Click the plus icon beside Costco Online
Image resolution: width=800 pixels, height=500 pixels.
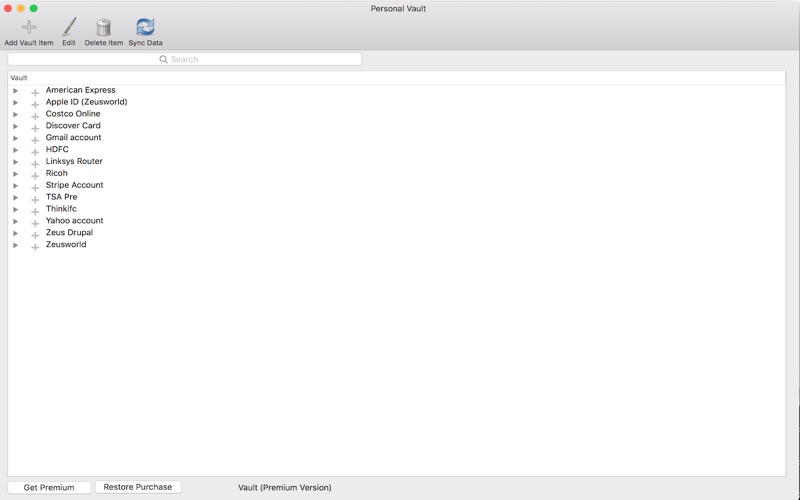tap(35, 116)
